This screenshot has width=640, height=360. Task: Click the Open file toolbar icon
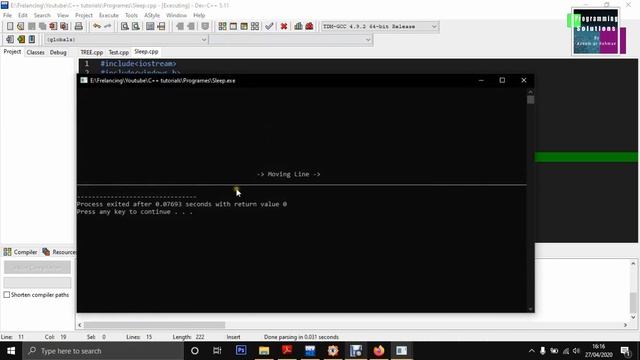pyautogui.click(x=20, y=26)
